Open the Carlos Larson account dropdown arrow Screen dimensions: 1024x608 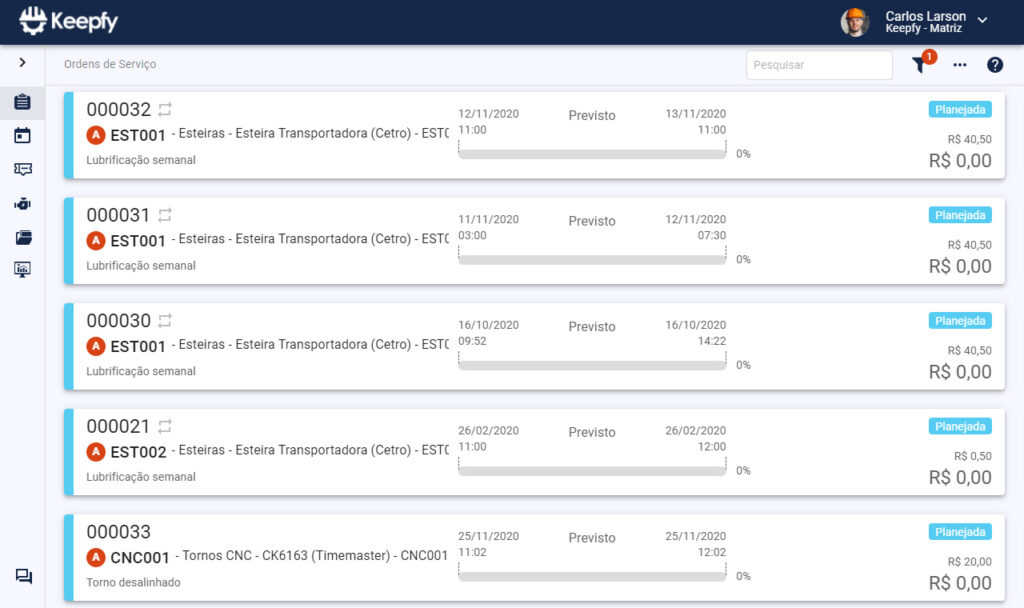coord(982,20)
